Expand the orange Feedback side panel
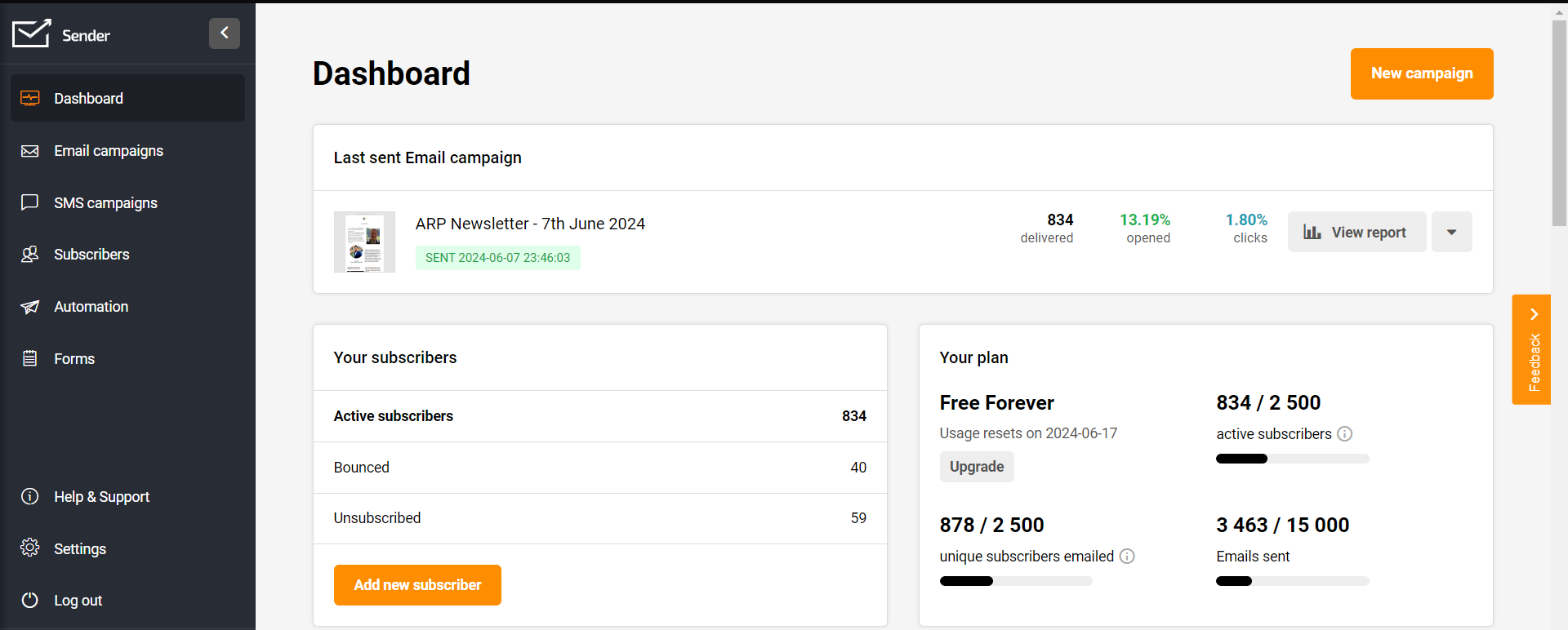 click(x=1531, y=349)
